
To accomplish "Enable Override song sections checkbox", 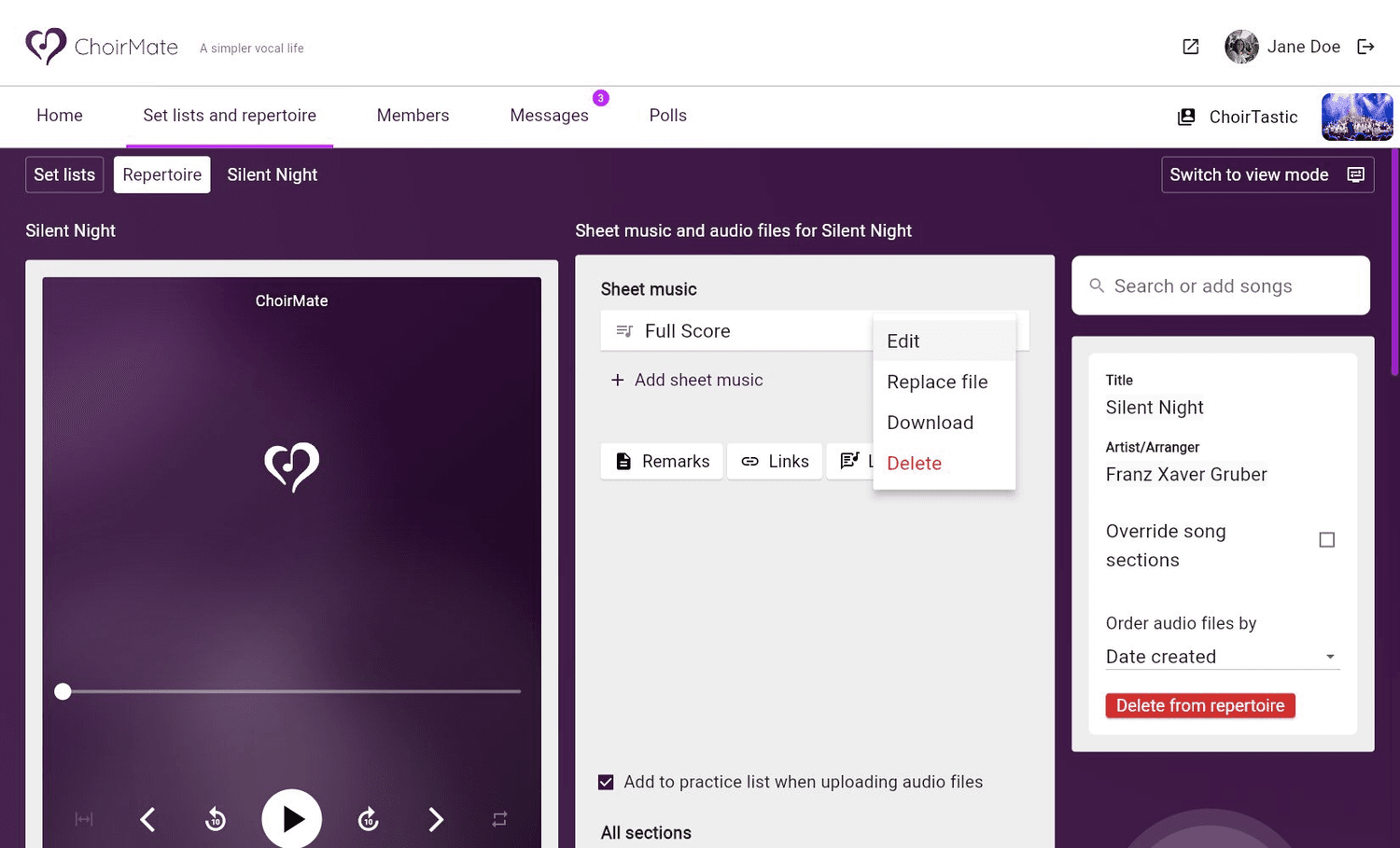I will point(1326,540).
